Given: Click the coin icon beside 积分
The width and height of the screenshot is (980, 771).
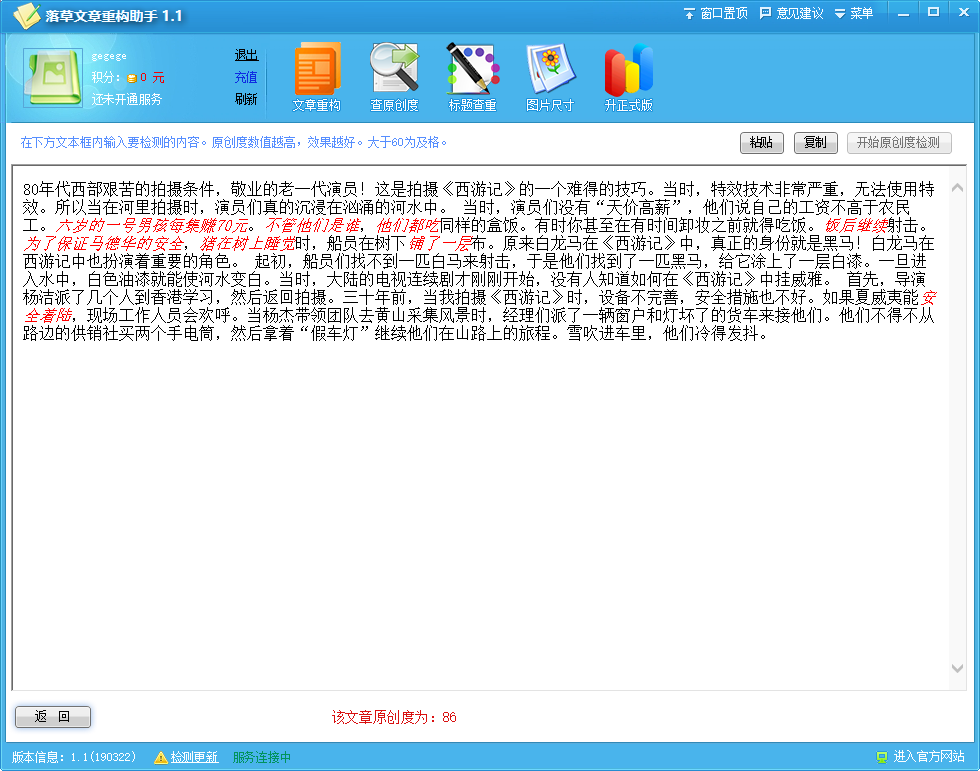Looking at the screenshot, I should pyautogui.click(x=132, y=78).
